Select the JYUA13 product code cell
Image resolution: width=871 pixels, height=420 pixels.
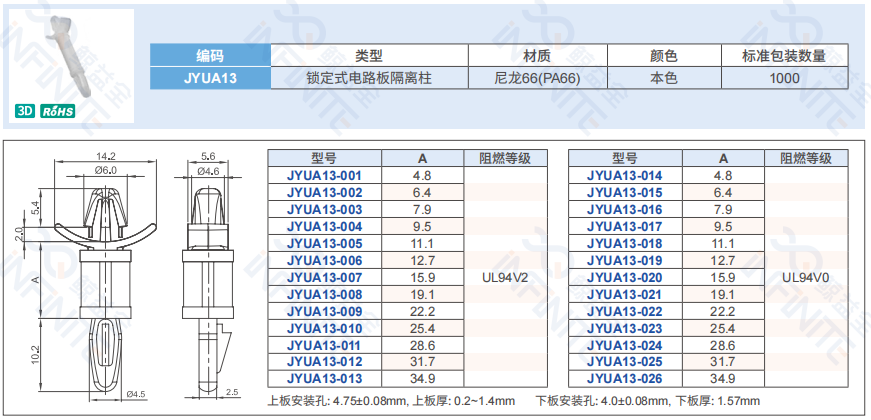pyautogui.click(x=210, y=76)
